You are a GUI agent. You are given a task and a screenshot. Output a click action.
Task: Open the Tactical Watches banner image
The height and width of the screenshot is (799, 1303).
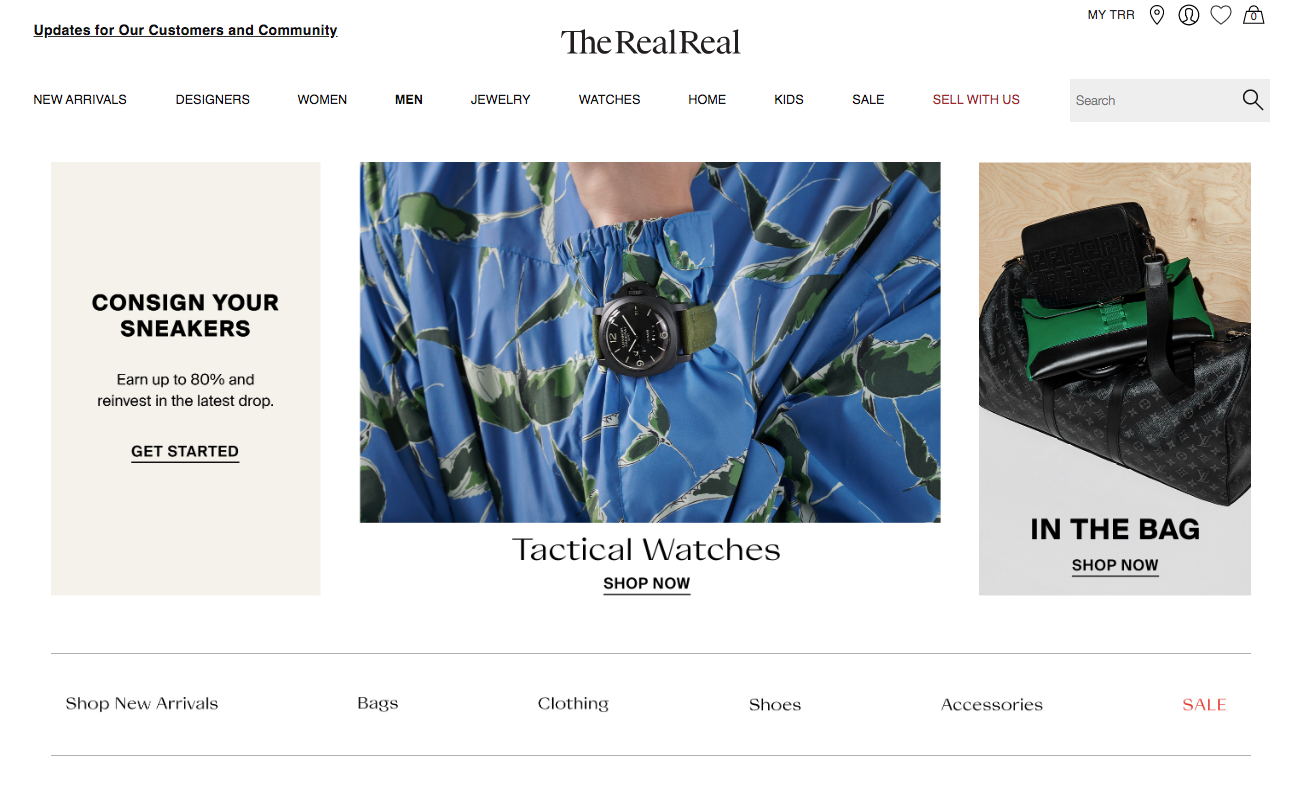650,342
